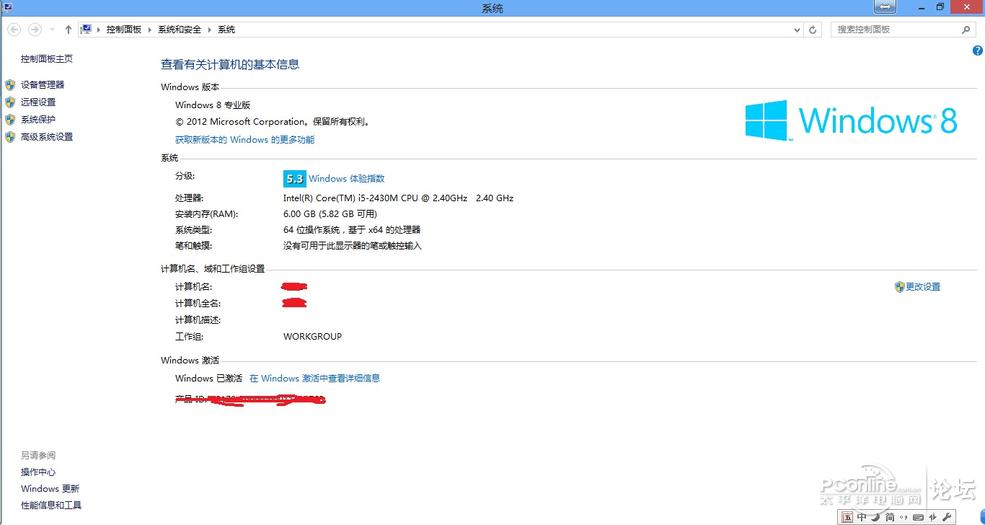Click the 6.00 GB (5.82 GB 可用) memory value
This screenshot has width=985, height=525.
point(330,214)
